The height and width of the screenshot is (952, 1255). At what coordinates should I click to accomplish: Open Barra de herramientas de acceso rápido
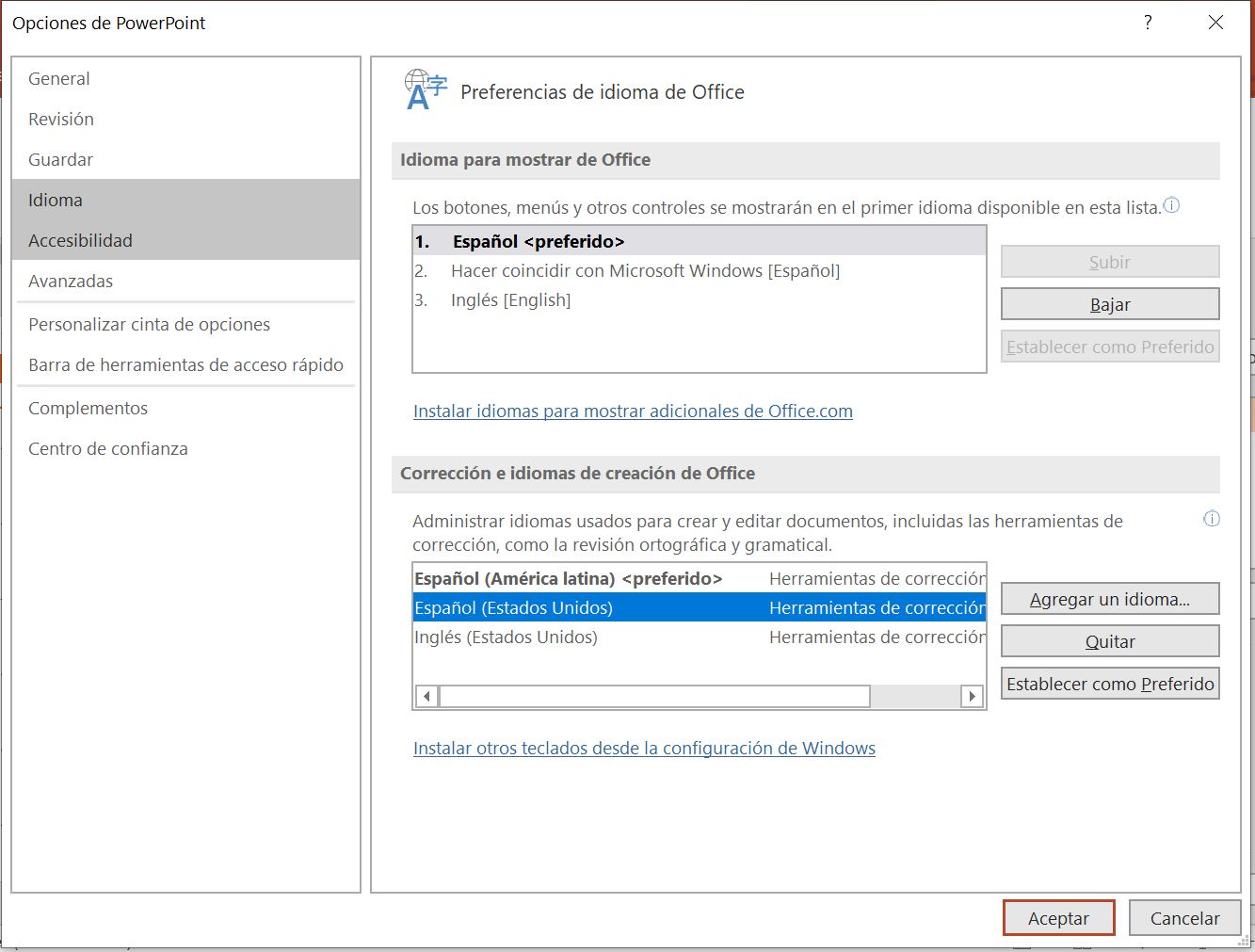click(186, 364)
